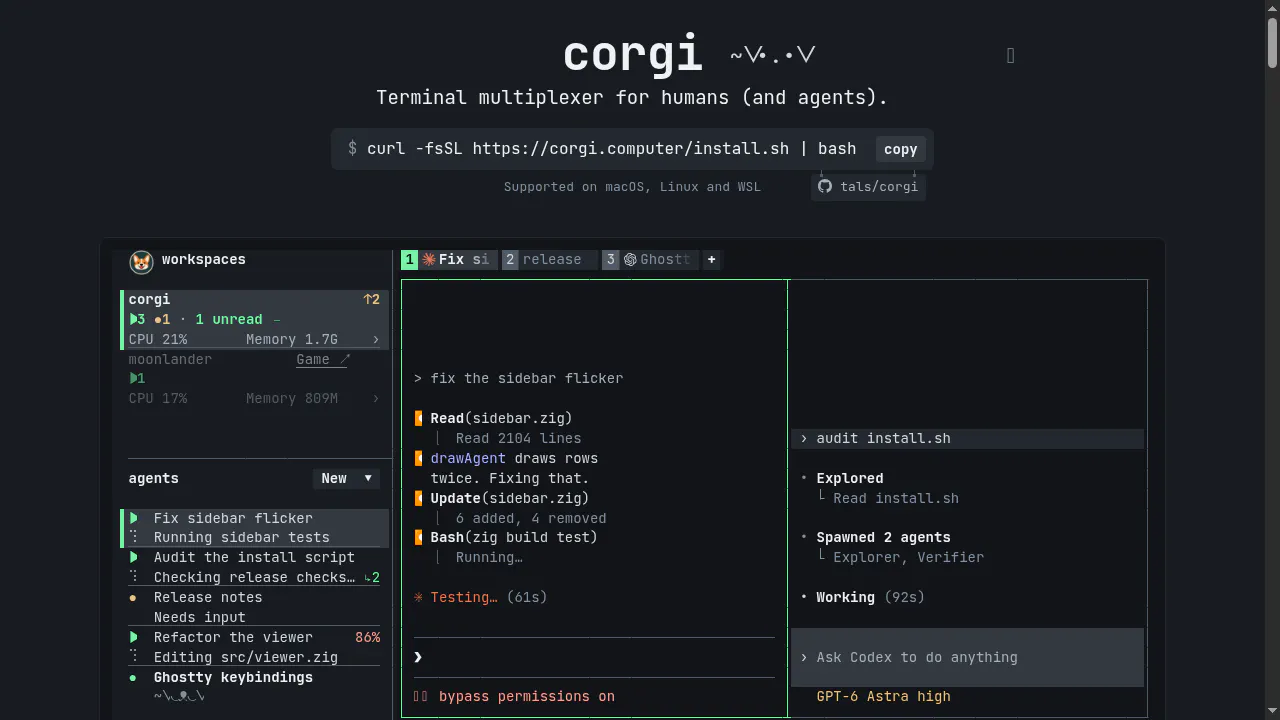Click the Running sidebar tests status line
The width and height of the screenshot is (1280, 720).
pos(241,537)
